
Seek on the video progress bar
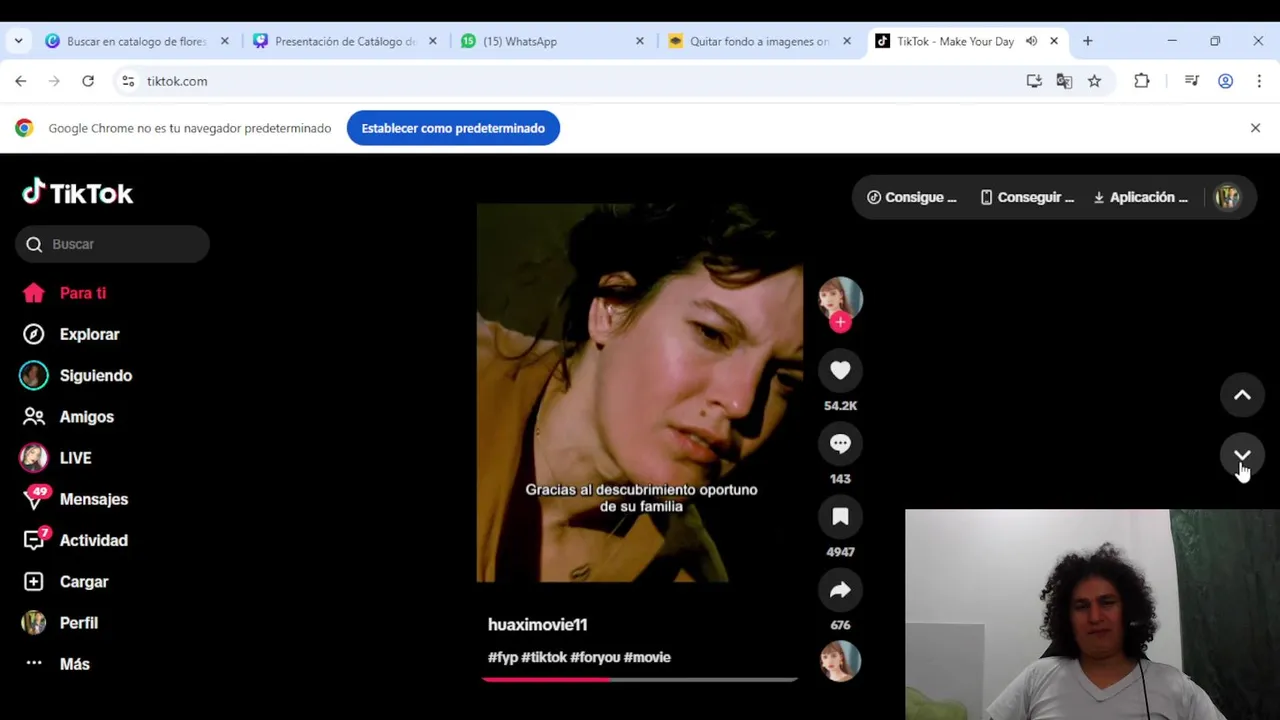point(640,679)
